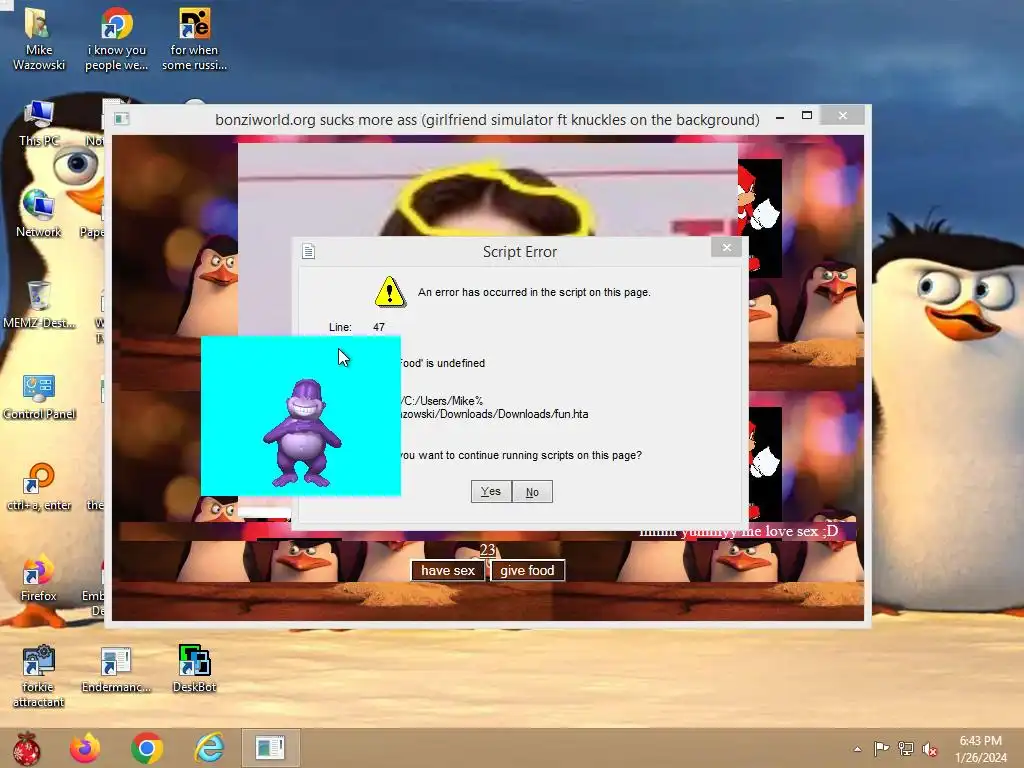Viewport: 1024px width, 768px height.
Task: Minimize the bonziworld.org window
Action: [x=780, y=118]
